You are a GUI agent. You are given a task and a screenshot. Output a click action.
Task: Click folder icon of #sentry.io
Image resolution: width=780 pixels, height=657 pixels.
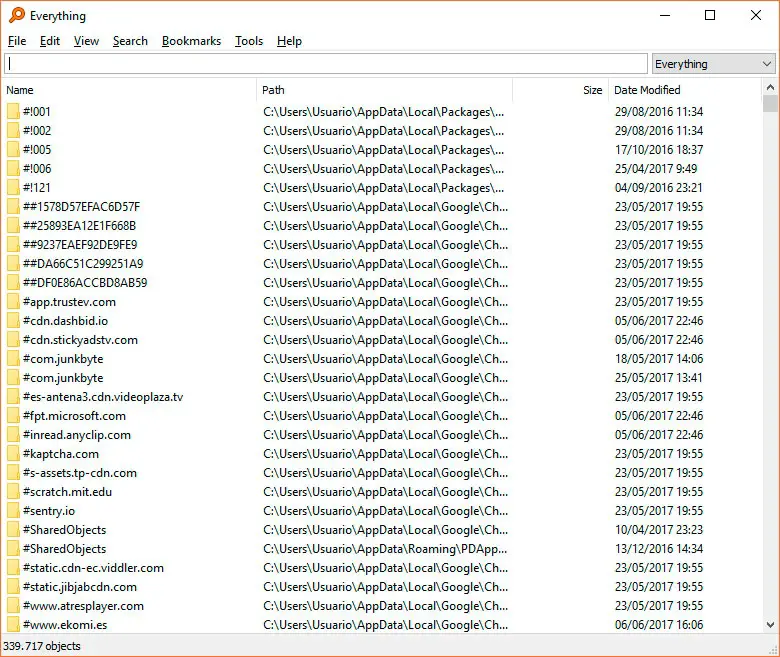coord(13,510)
